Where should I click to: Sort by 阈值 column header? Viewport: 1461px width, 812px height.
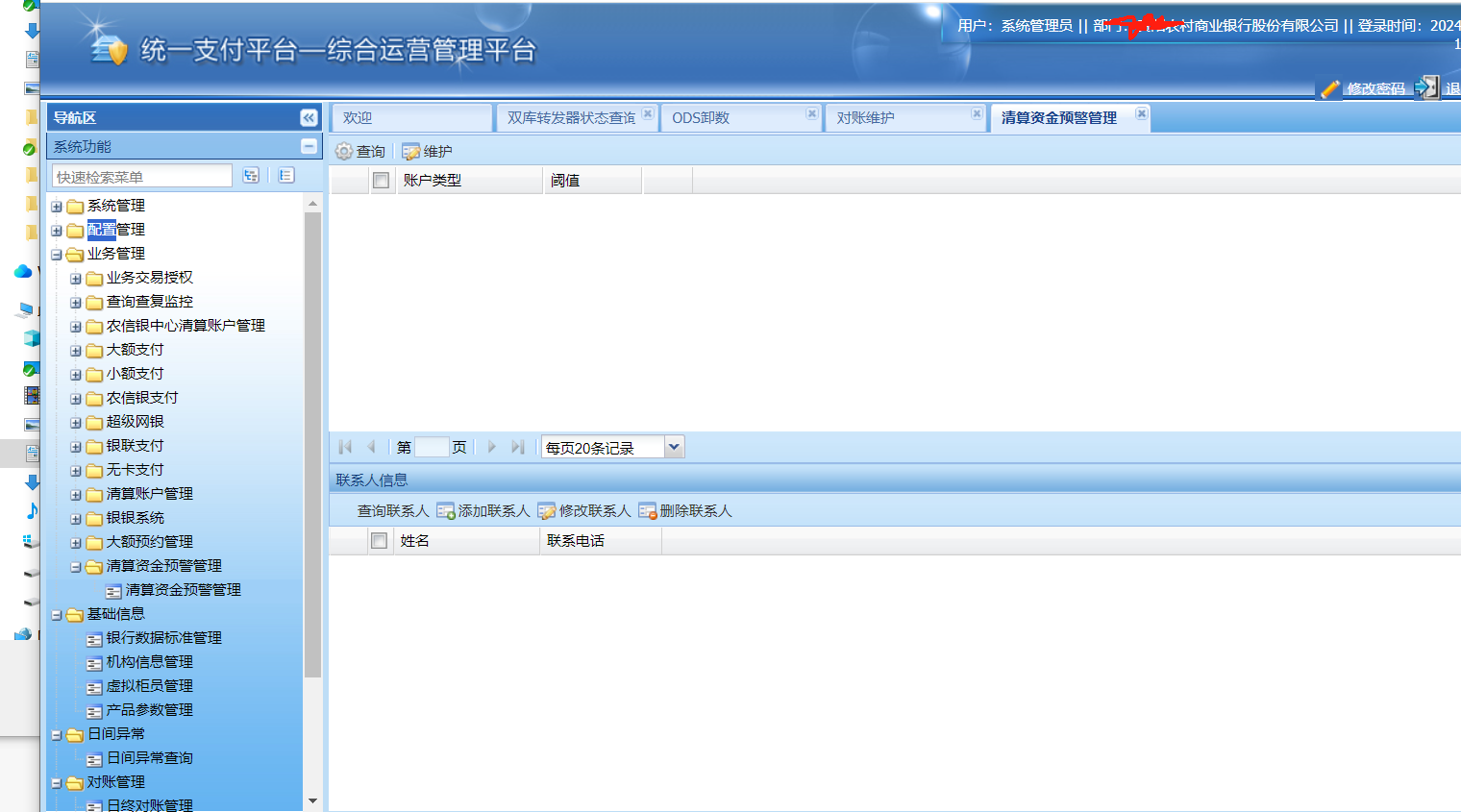tap(592, 180)
